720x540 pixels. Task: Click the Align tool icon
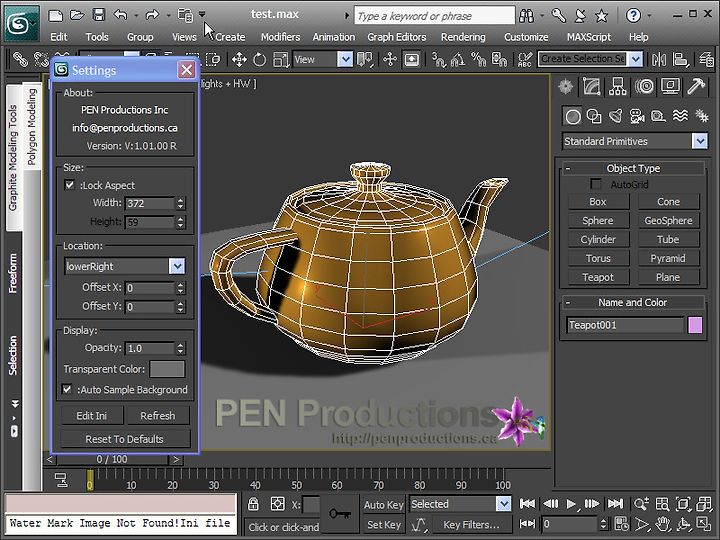[x=680, y=59]
